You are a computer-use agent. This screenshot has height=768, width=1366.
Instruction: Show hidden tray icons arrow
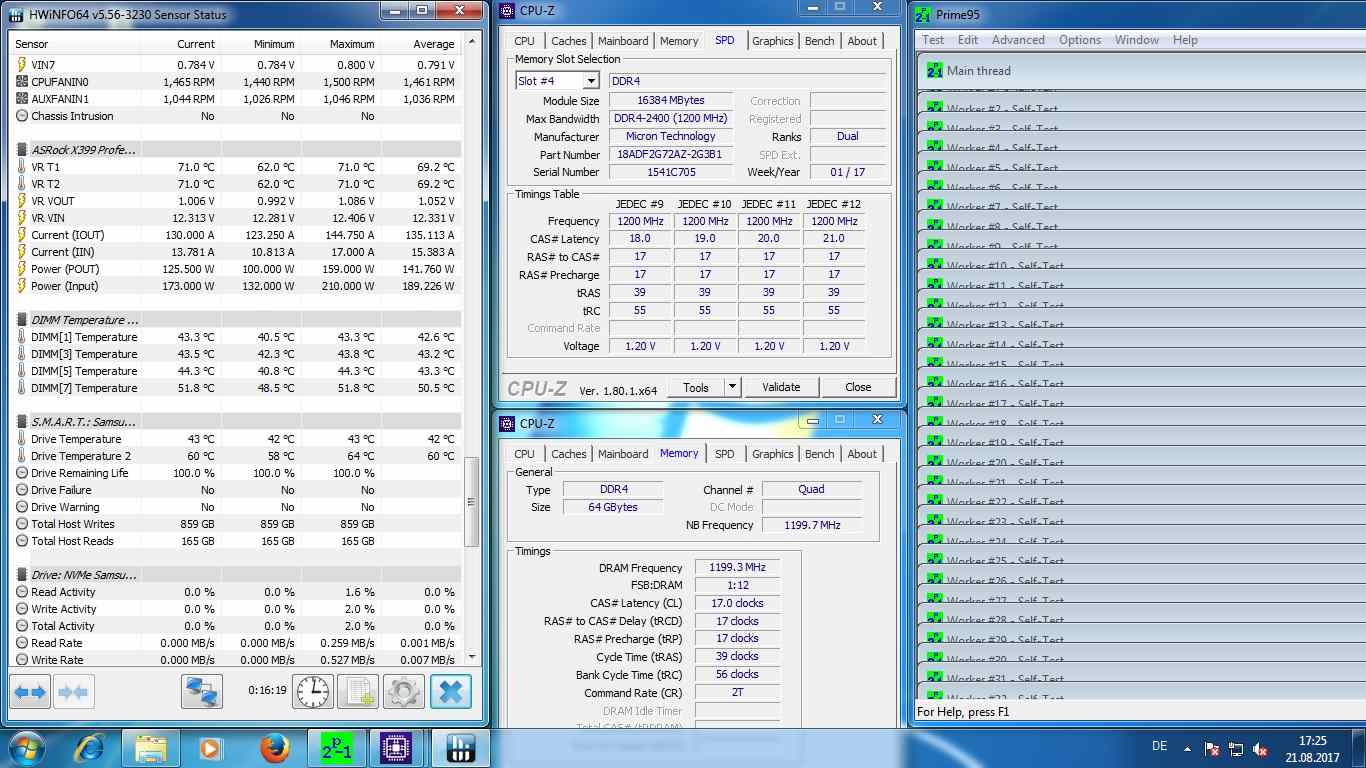point(1187,748)
